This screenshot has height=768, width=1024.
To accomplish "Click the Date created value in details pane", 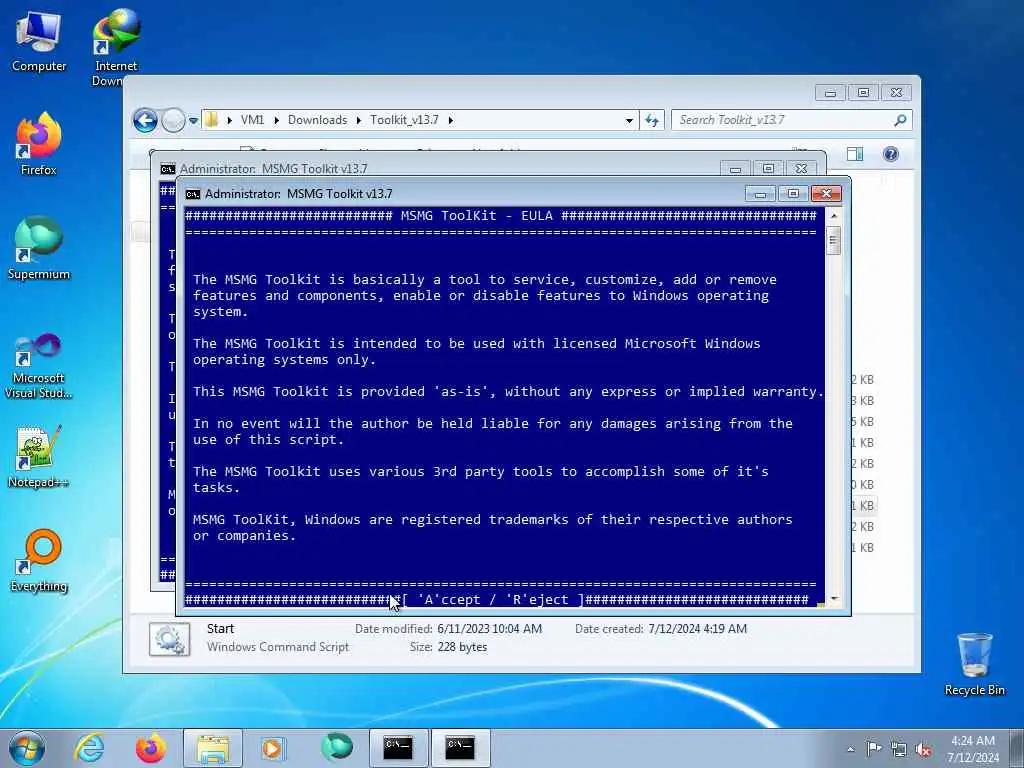I will 697,629.
